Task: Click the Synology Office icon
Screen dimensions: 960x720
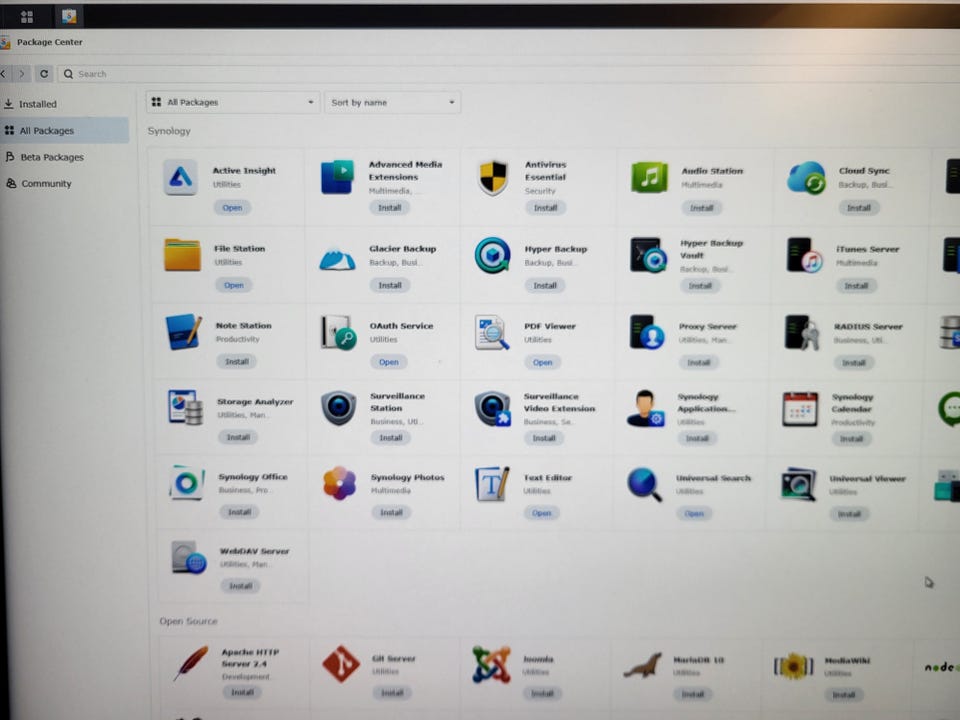Action: tap(187, 483)
